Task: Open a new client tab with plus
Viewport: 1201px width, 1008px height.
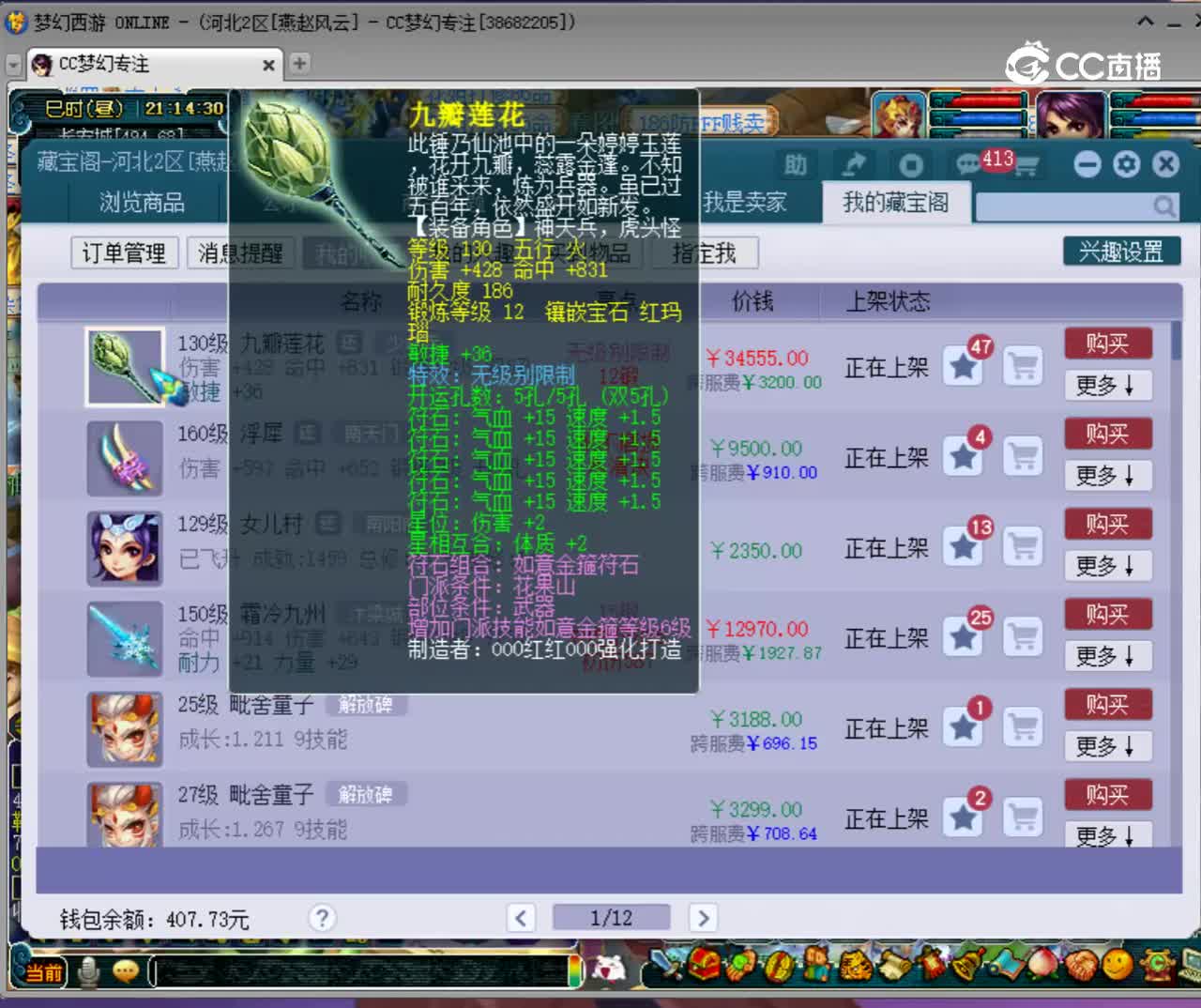Action: [x=299, y=63]
